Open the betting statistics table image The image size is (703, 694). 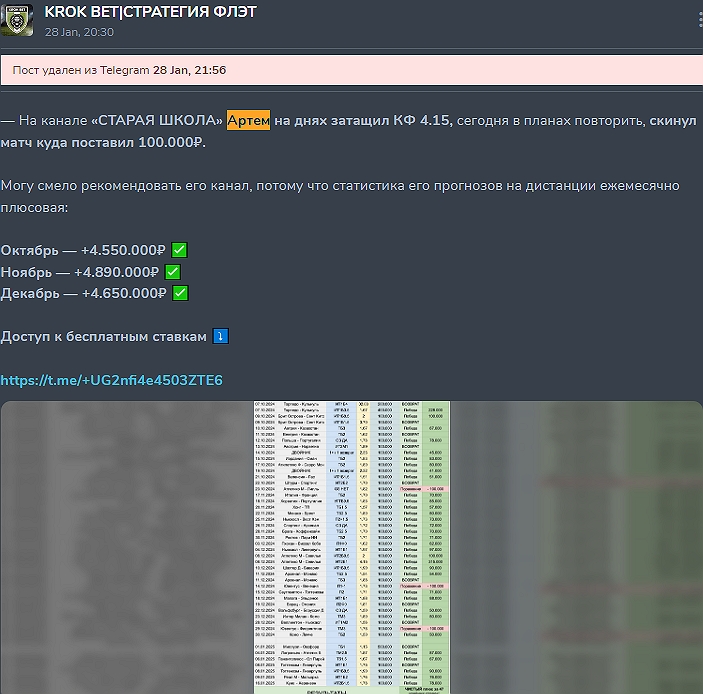click(x=351, y=546)
